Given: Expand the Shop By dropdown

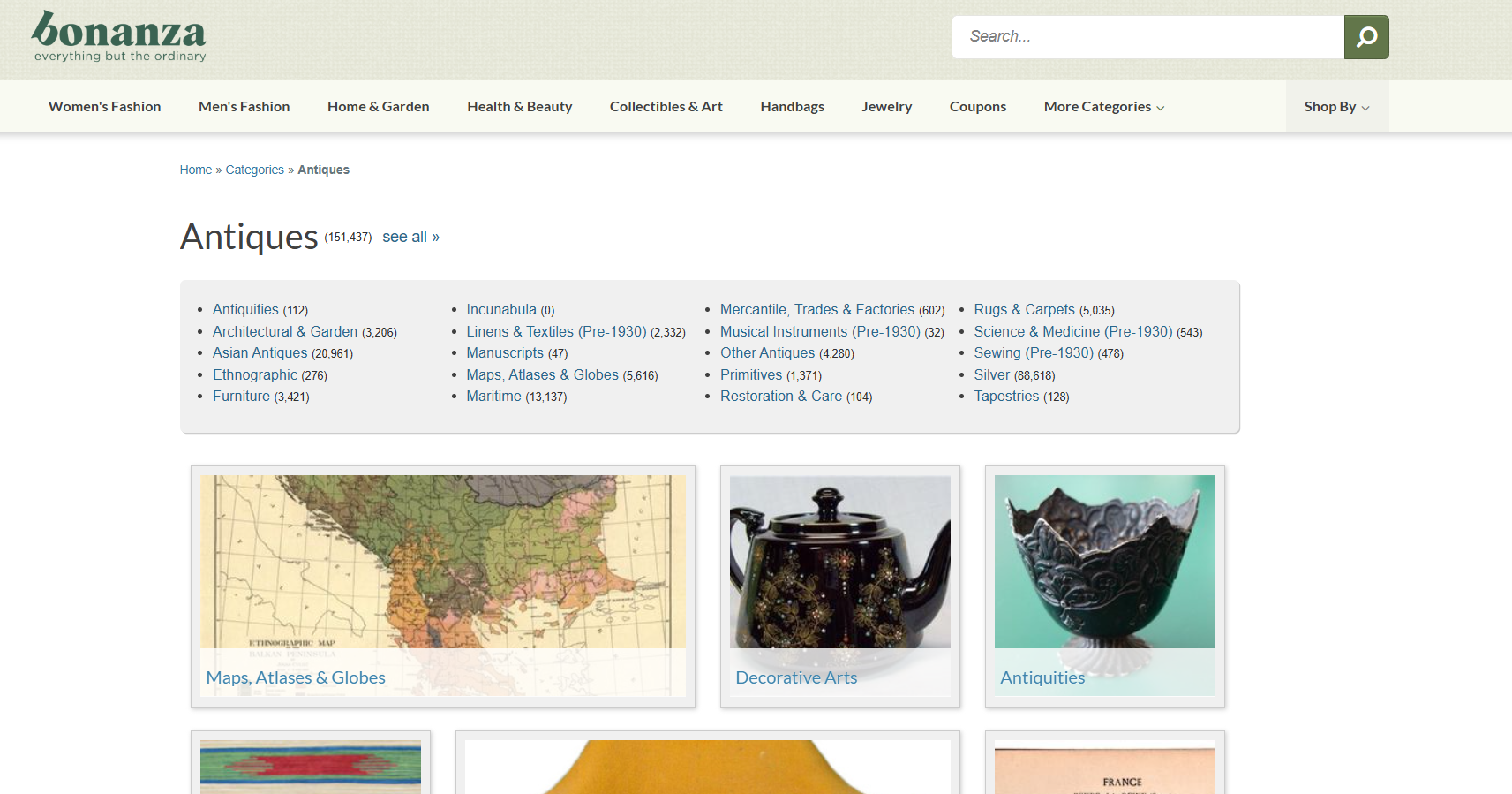Looking at the screenshot, I should tap(1337, 107).
